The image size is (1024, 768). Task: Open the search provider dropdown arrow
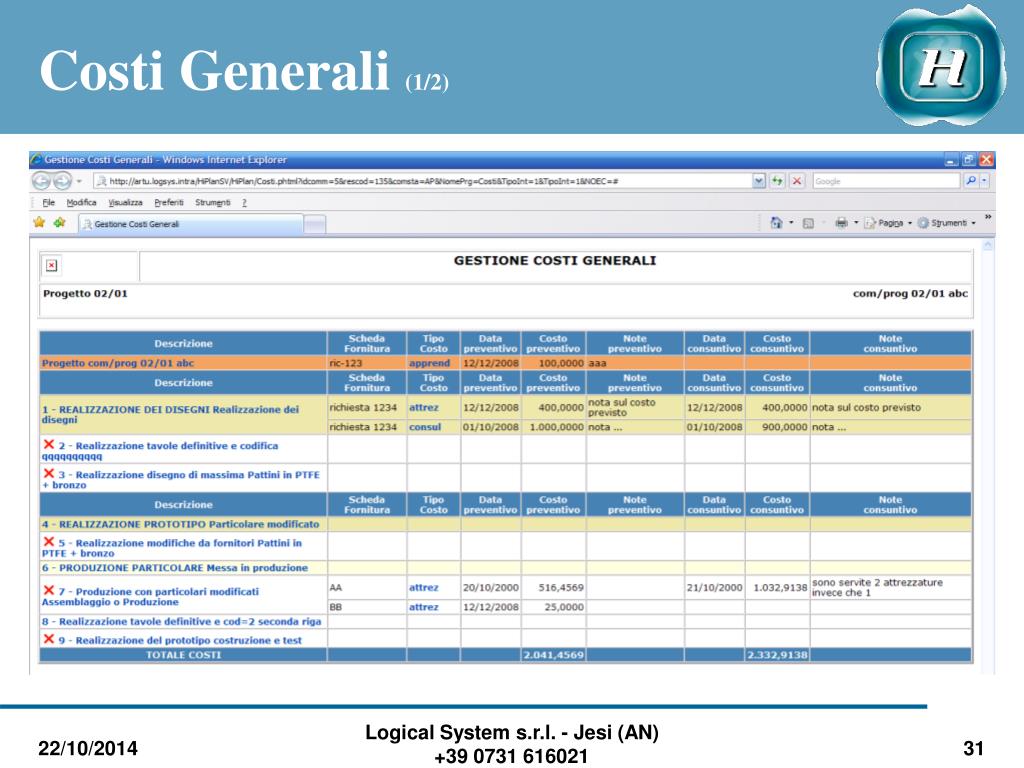click(x=984, y=181)
